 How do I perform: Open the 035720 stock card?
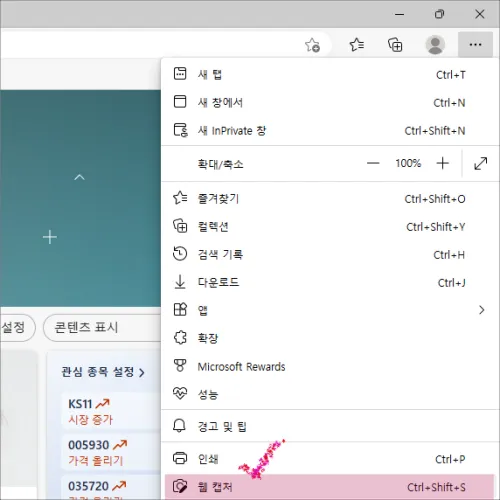point(111,487)
